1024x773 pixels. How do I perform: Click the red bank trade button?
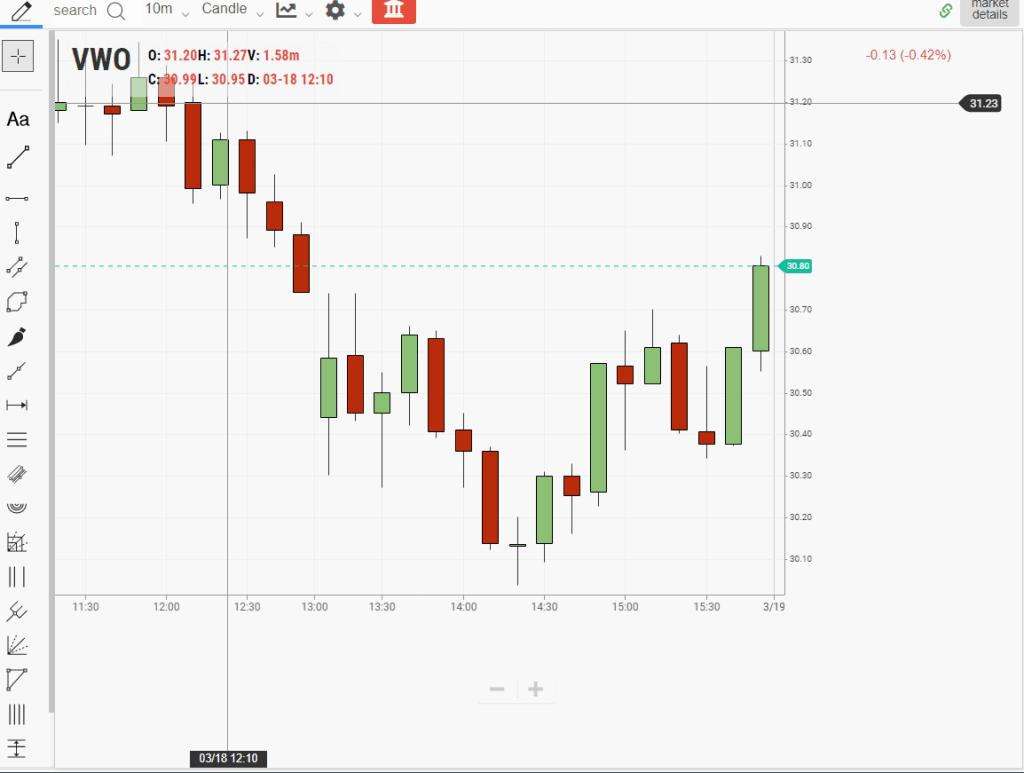(393, 11)
